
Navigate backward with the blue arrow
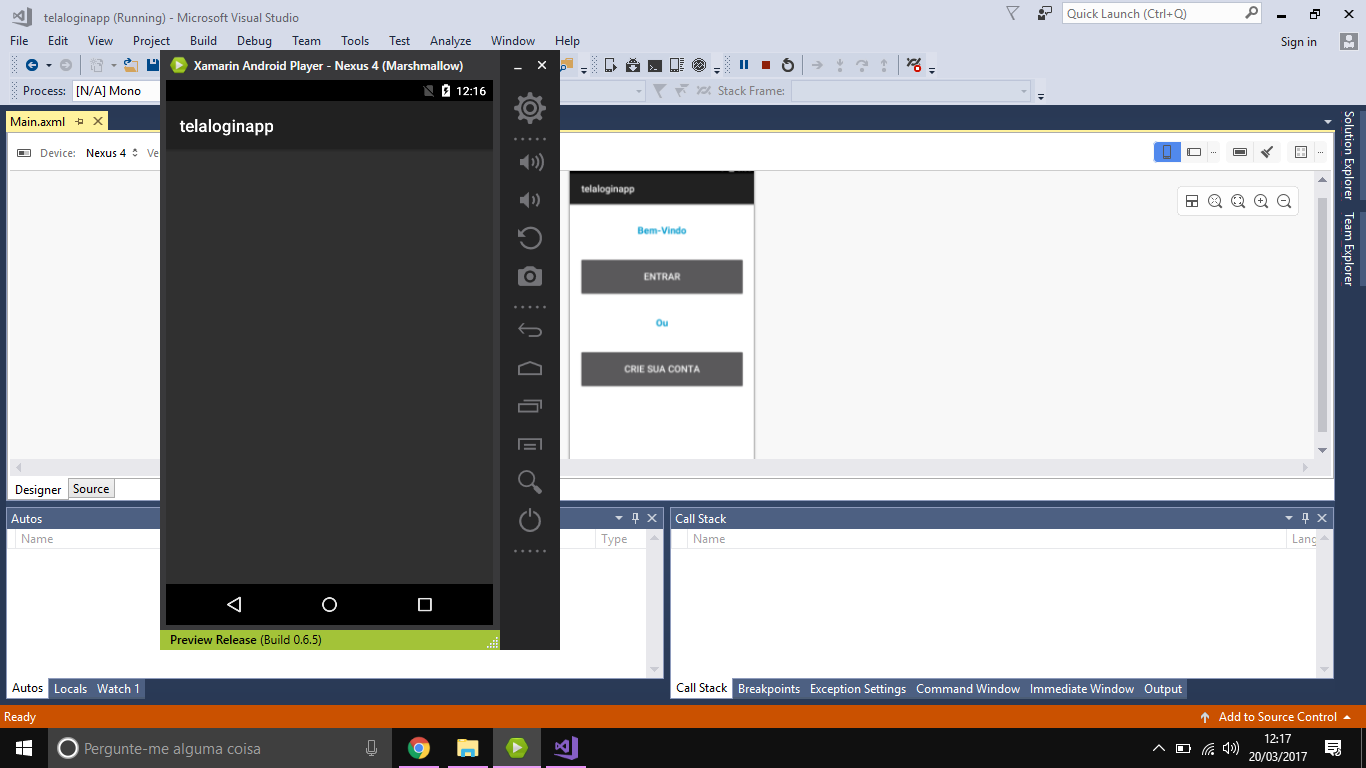pos(32,65)
